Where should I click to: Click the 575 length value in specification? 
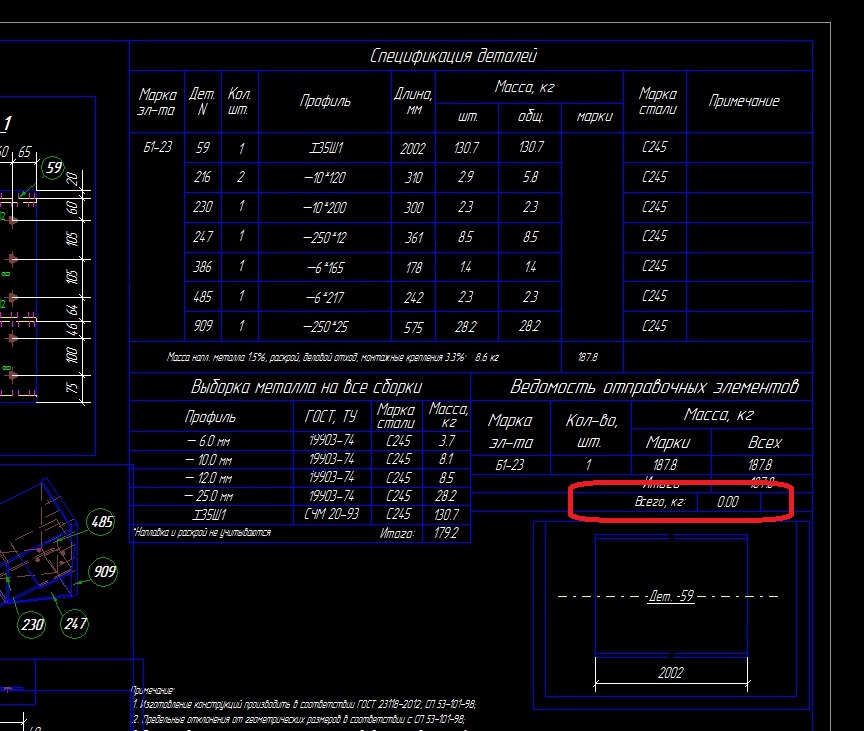click(413, 327)
